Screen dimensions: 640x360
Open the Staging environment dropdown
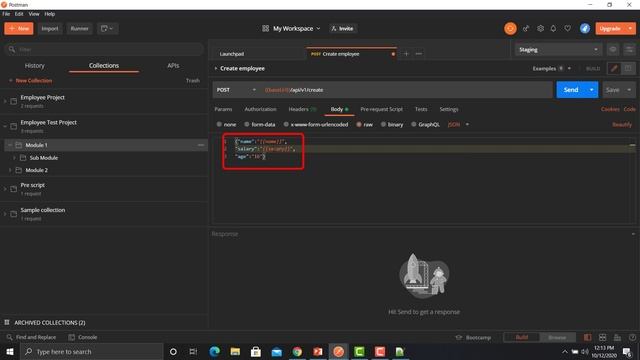tap(558, 50)
